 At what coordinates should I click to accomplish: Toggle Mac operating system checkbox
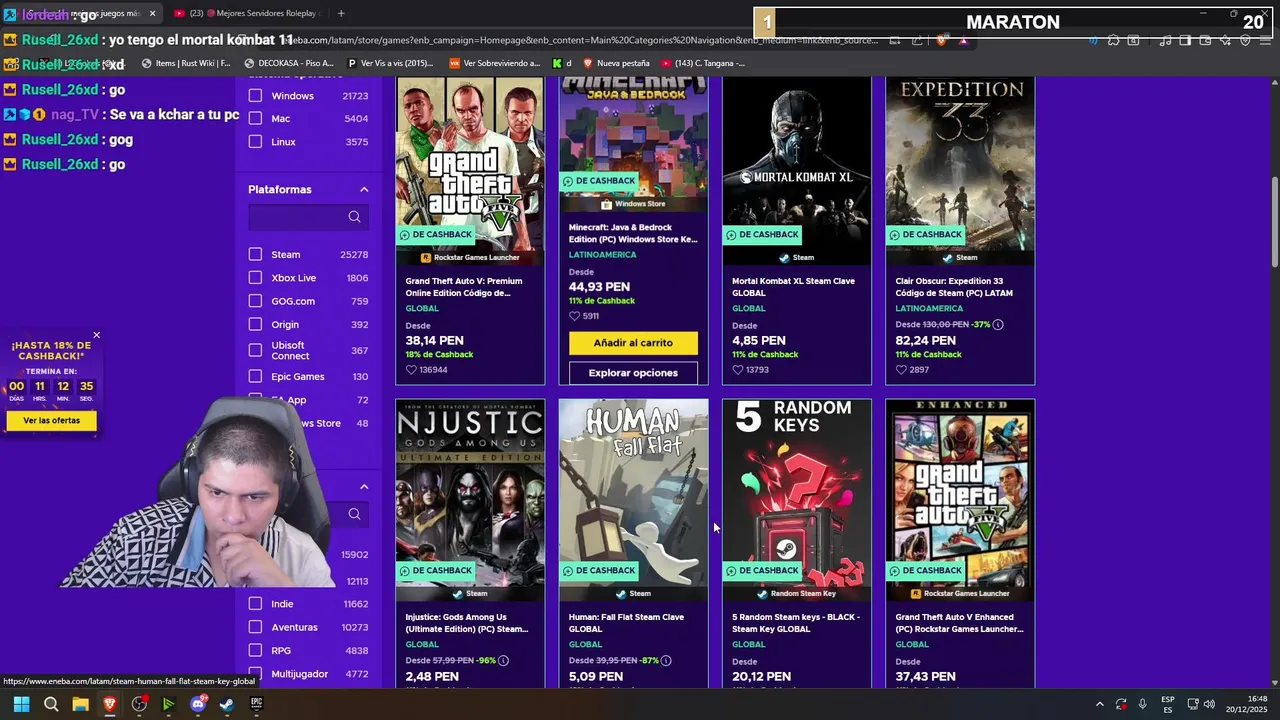click(255, 119)
